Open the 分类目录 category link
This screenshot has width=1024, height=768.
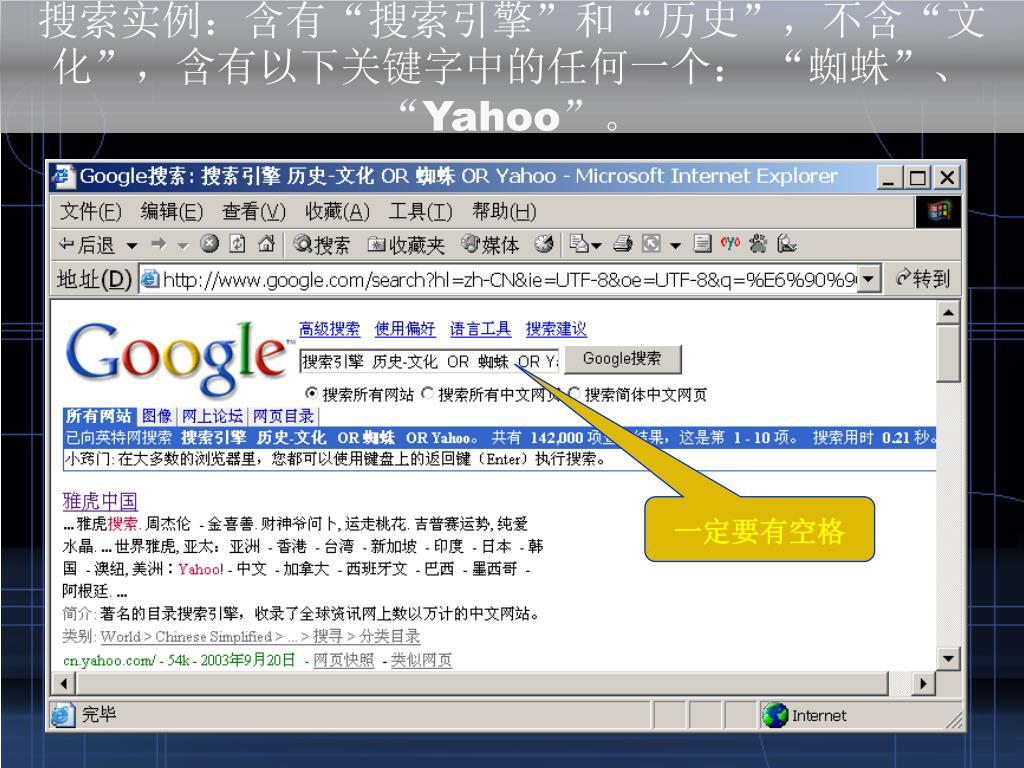(390, 636)
